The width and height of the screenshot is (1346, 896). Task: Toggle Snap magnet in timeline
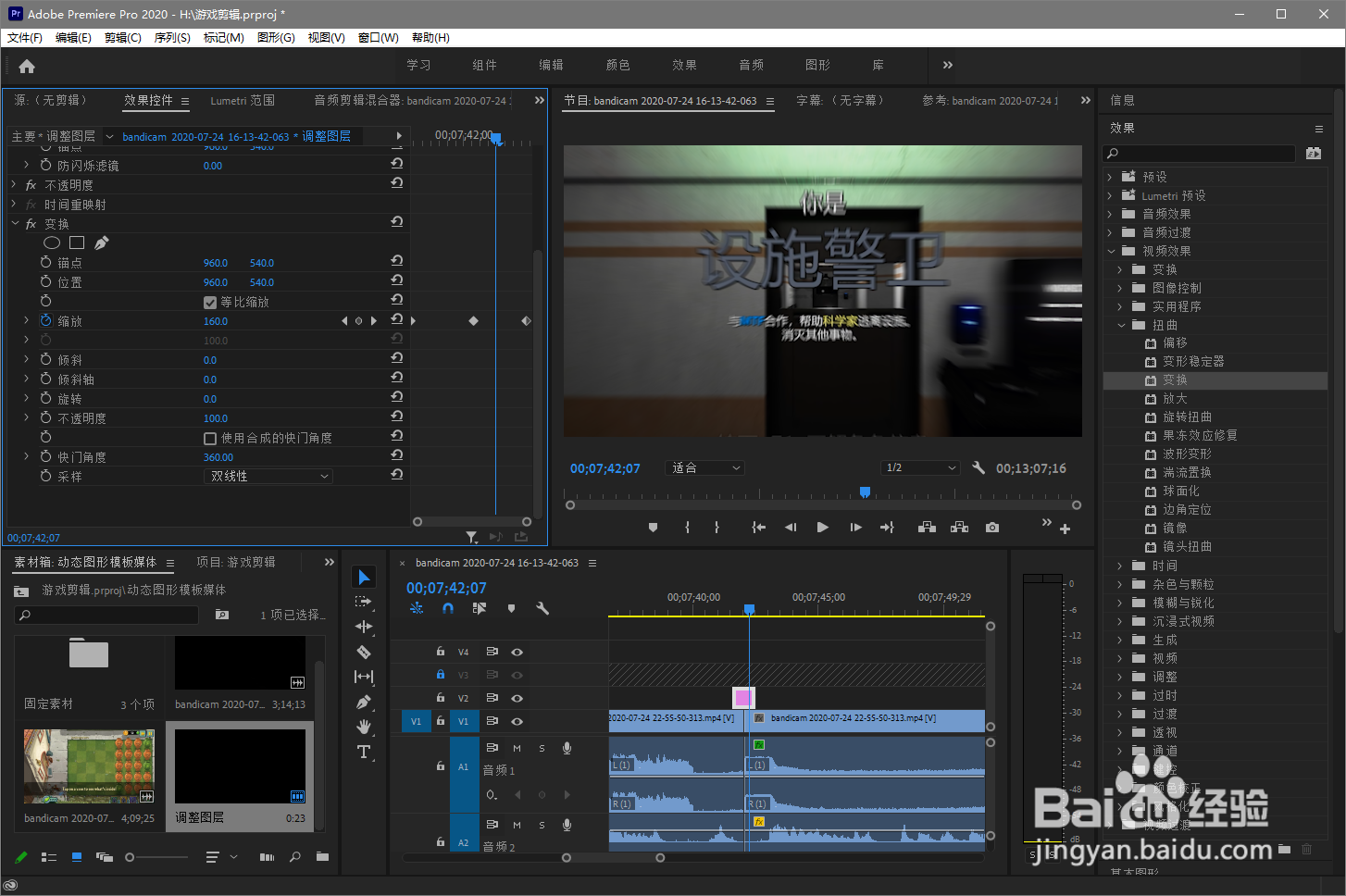(x=448, y=608)
